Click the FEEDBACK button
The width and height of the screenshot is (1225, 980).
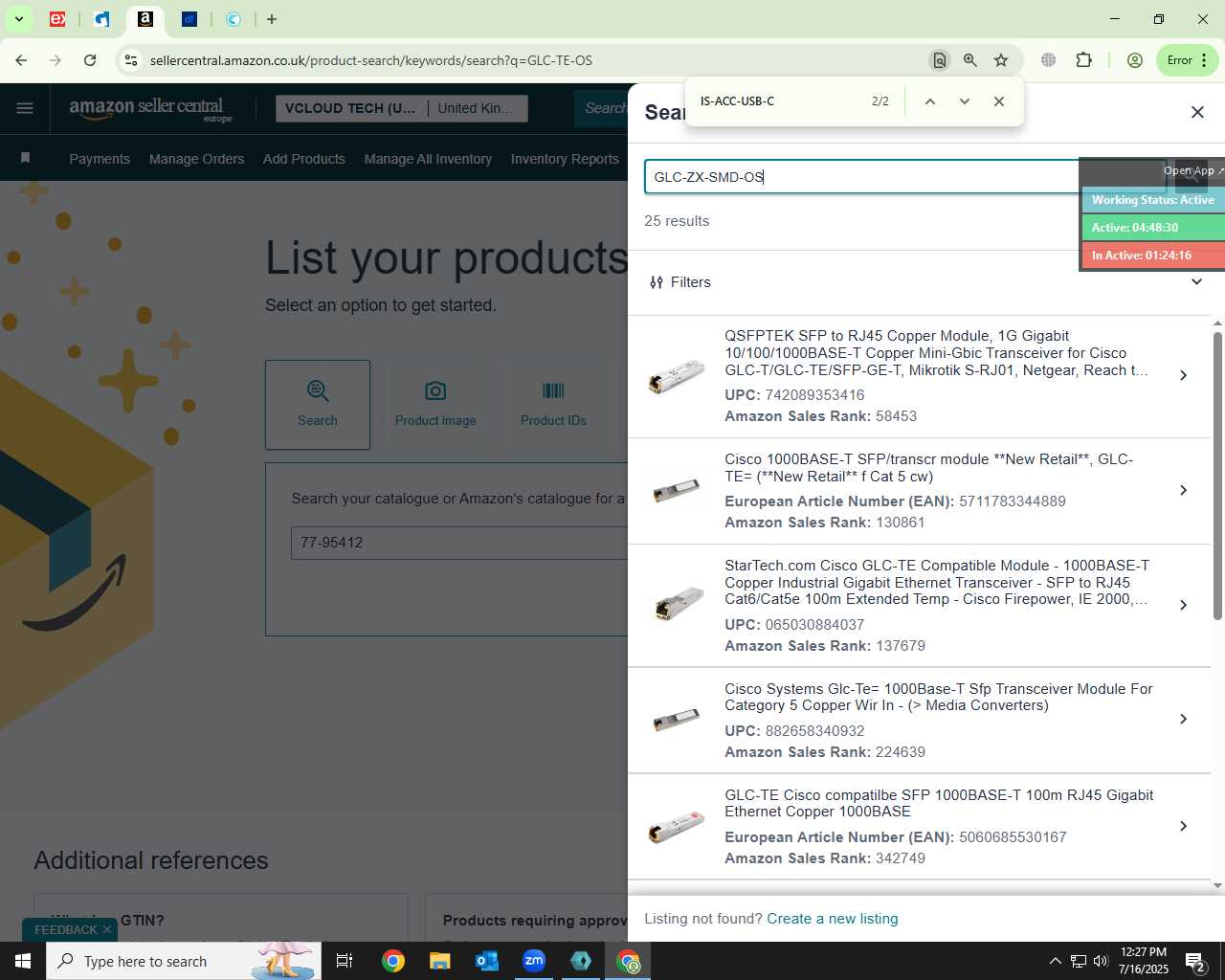(66, 930)
